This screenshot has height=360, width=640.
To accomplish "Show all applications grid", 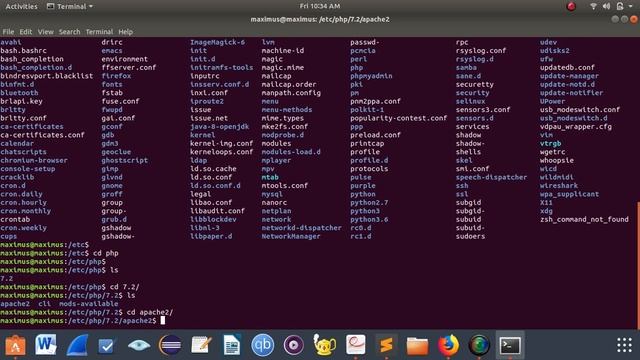I will tap(624, 345).
